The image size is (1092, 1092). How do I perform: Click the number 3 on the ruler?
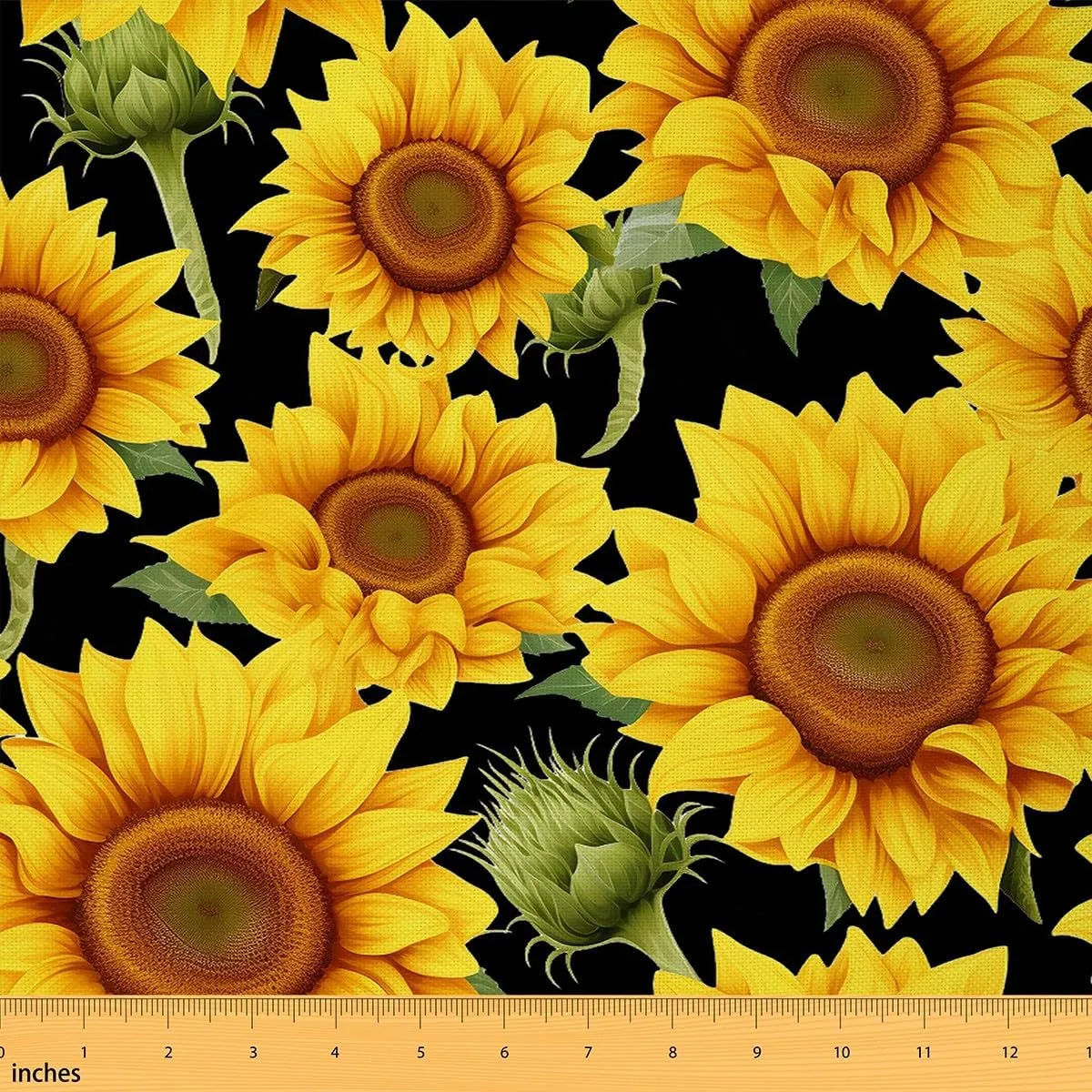point(252,1053)
